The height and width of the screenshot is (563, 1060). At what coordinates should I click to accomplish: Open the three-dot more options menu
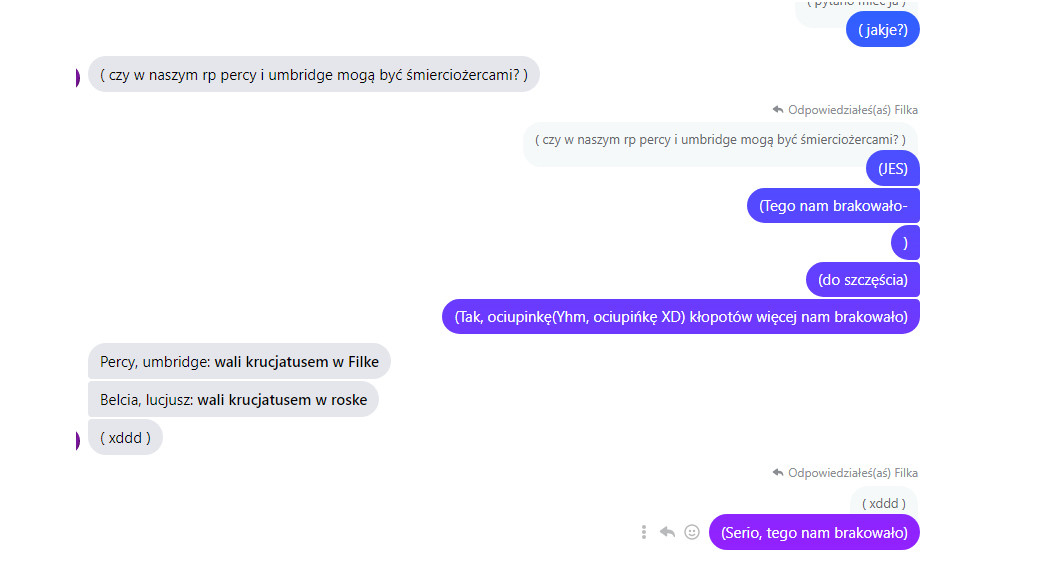[x=644, y=533]
